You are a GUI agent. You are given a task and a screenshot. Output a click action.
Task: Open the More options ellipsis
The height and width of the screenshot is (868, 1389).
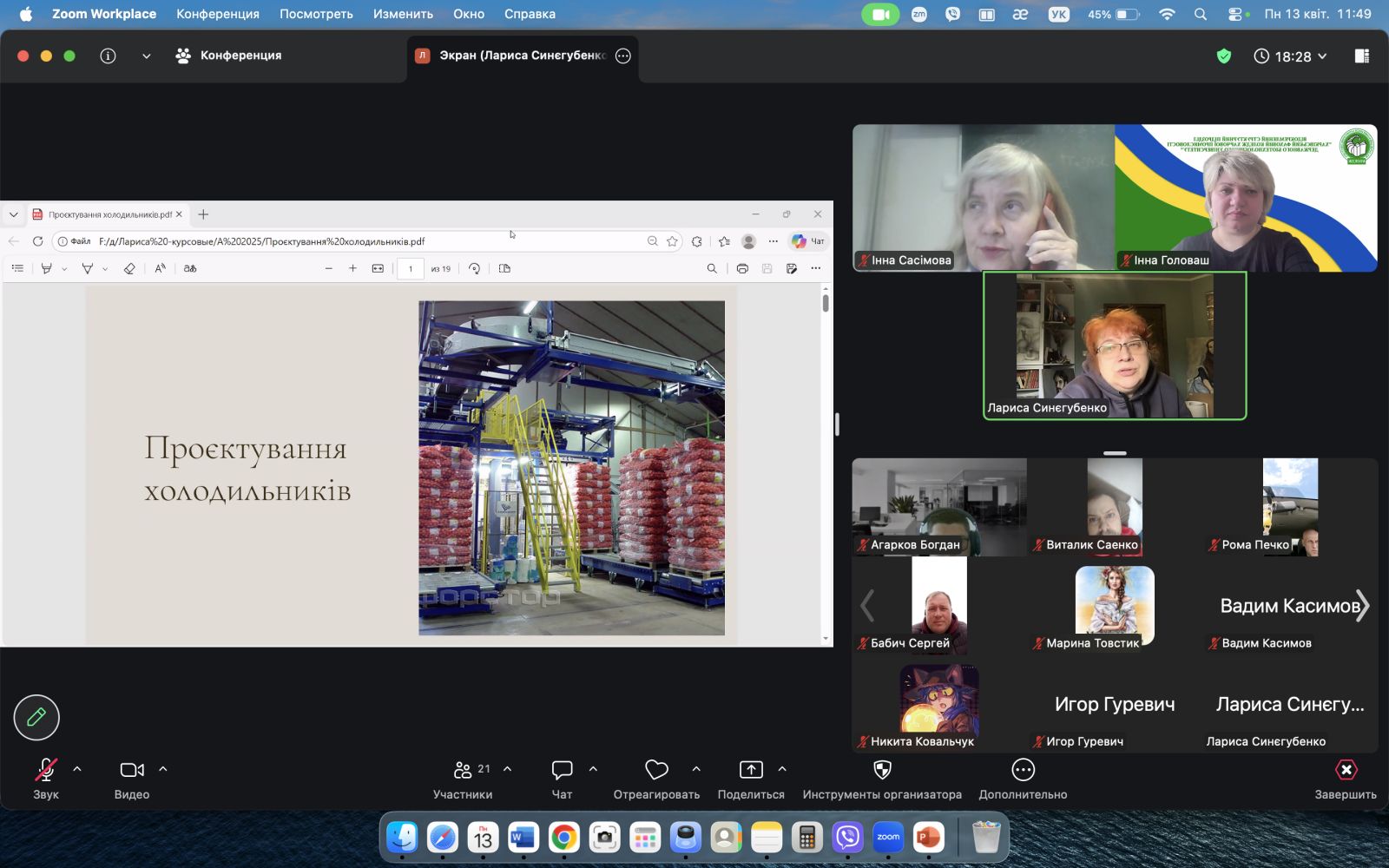[1023, 770]
